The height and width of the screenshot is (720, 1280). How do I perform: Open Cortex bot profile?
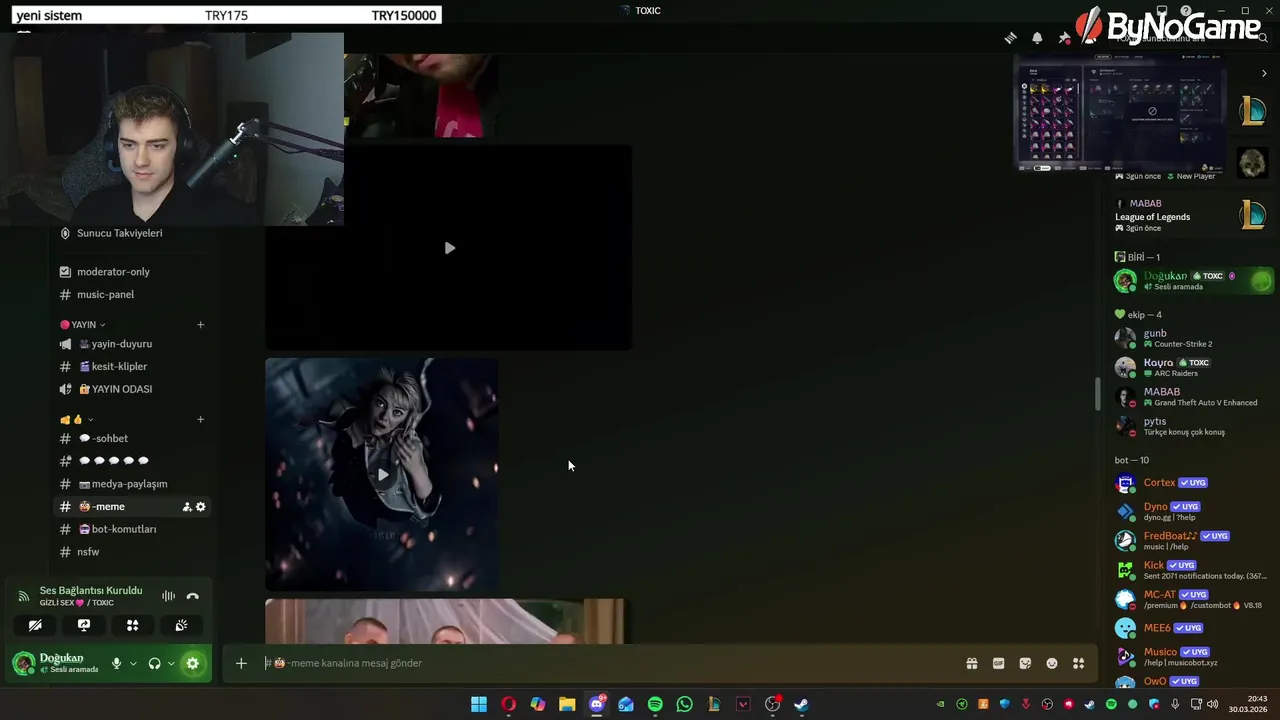coord(1192,483)
